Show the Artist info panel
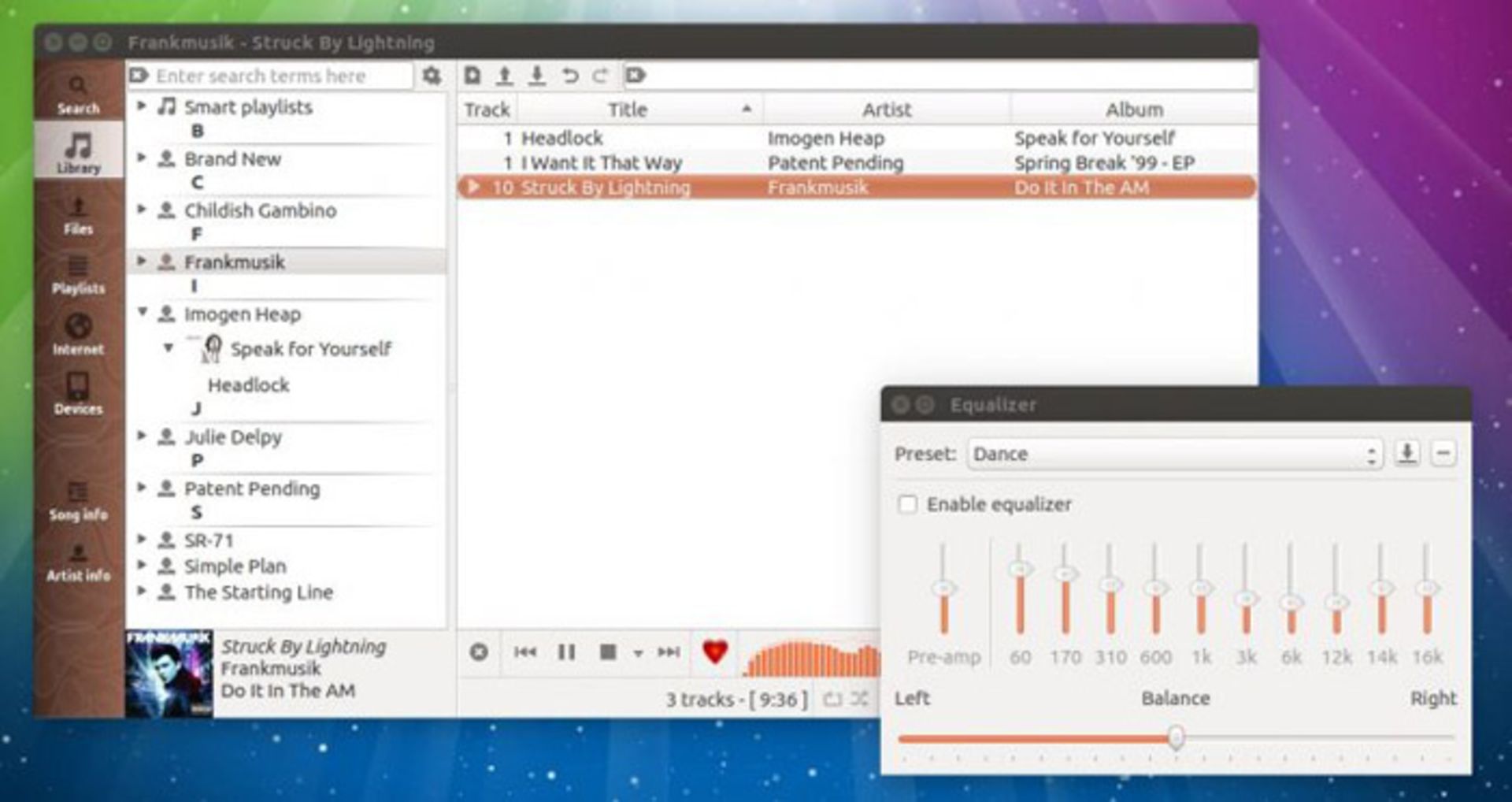 pos(79,563)
